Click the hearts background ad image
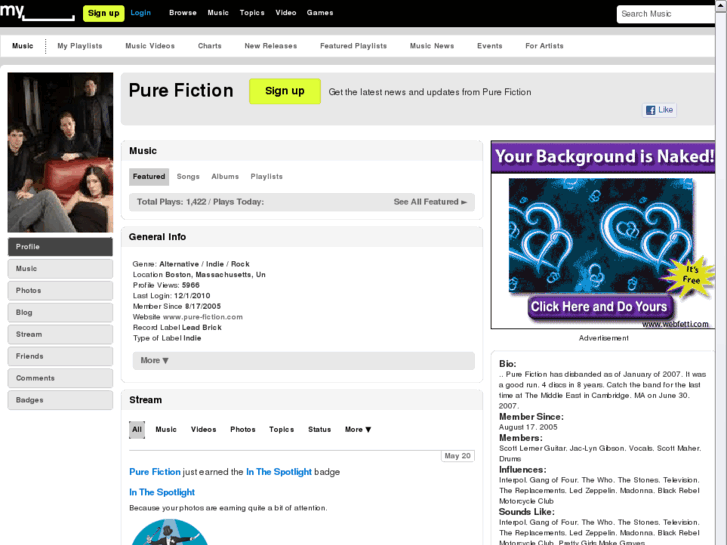727x545 pixels. pyautogui.click(x=601, y=235)
